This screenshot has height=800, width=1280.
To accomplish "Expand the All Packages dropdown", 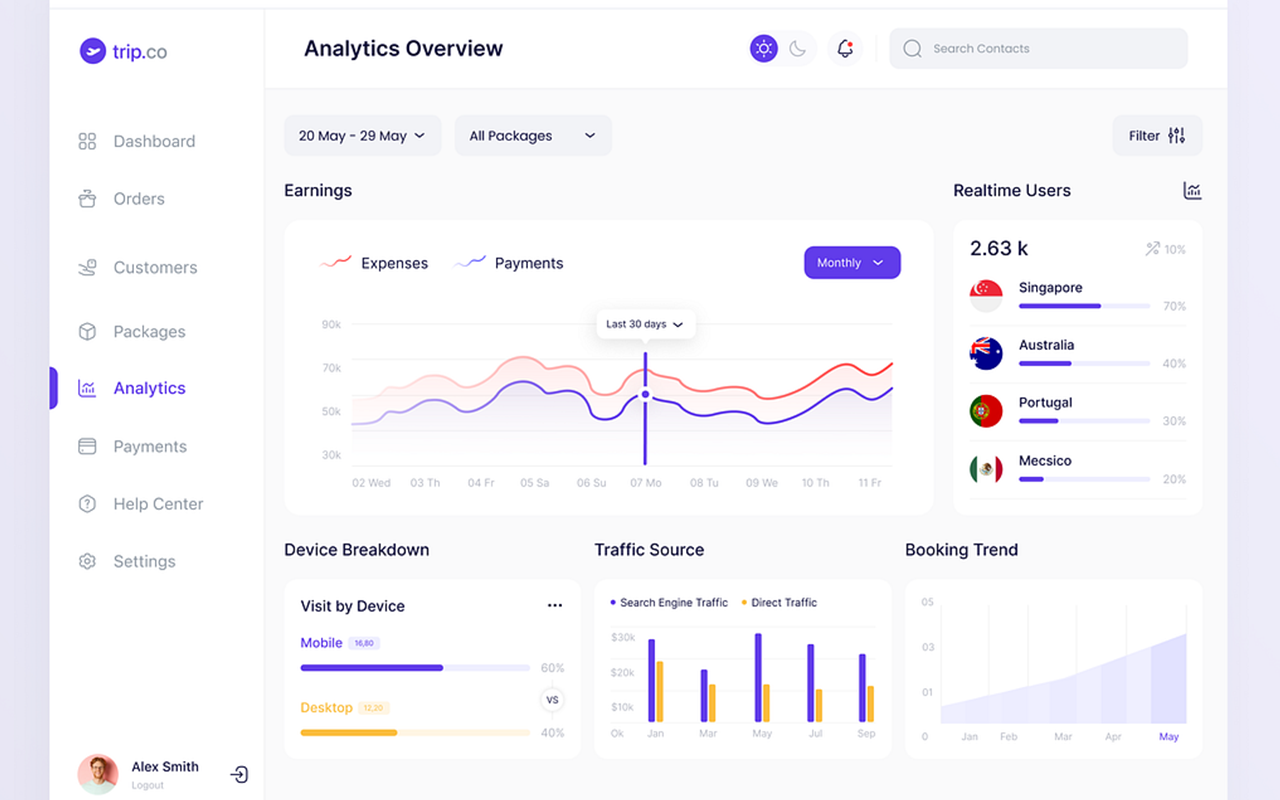I will click(x=533, y=135).
